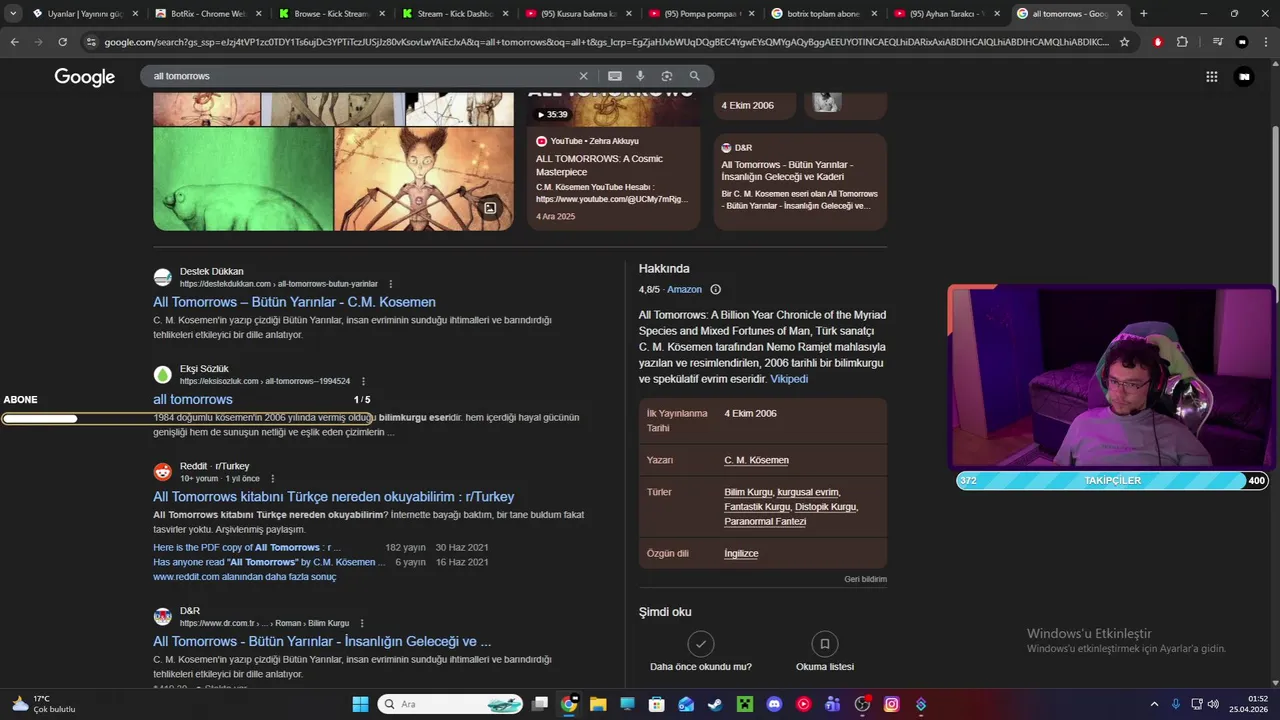Viewport: 1280px width, 720px height.
Task: Open the Amazon rating source link
Action: 684,289
